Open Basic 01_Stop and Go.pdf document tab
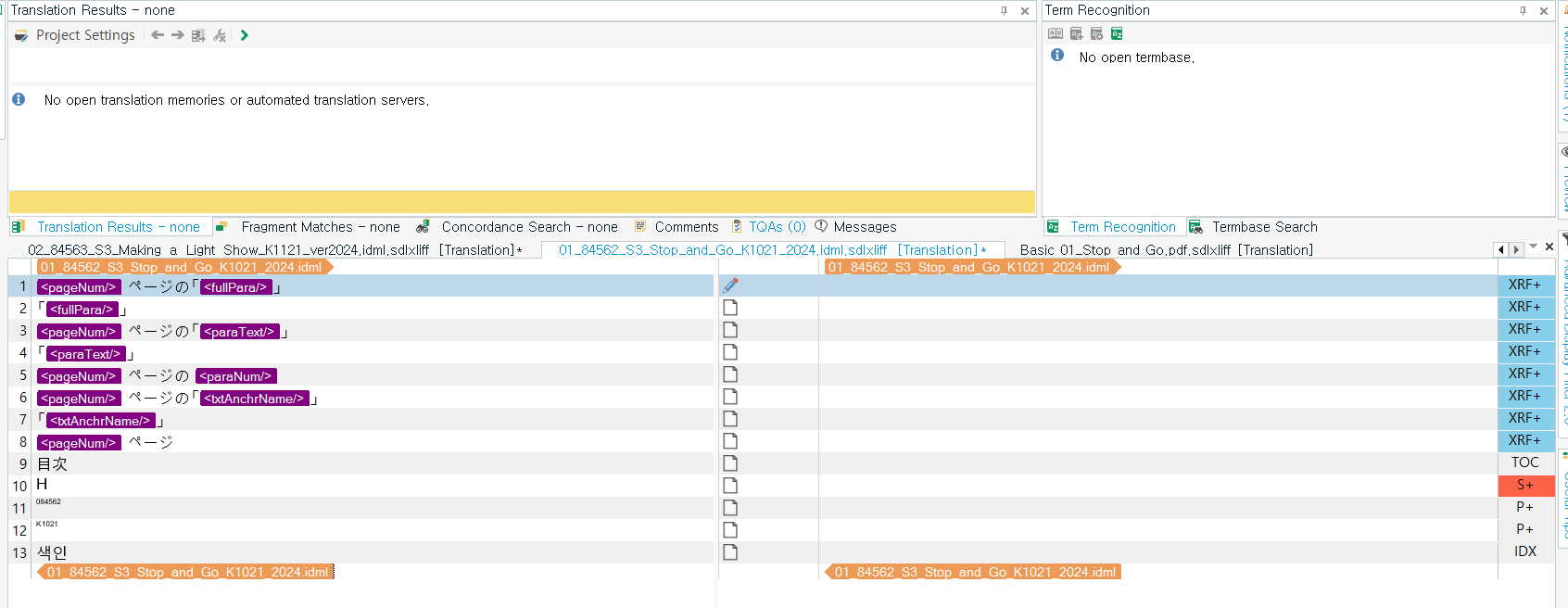Screen dimensions: 1568x608 (x=1167, y=250)
